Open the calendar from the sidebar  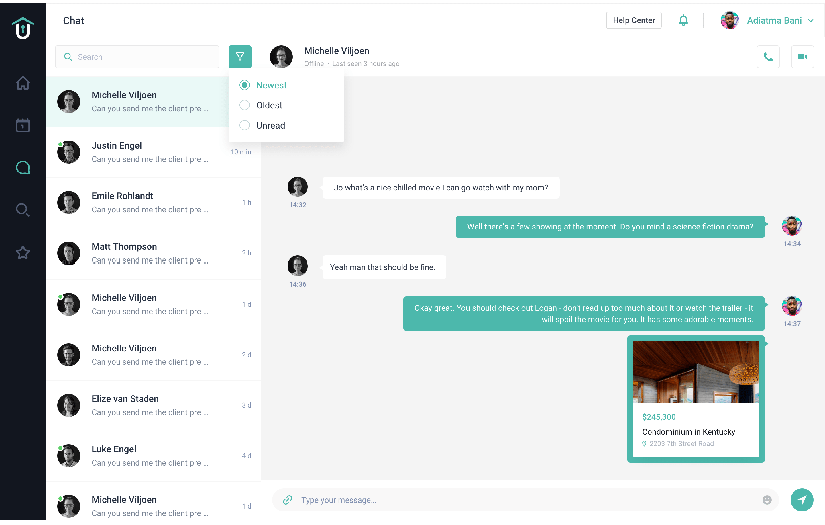[23, 125]
